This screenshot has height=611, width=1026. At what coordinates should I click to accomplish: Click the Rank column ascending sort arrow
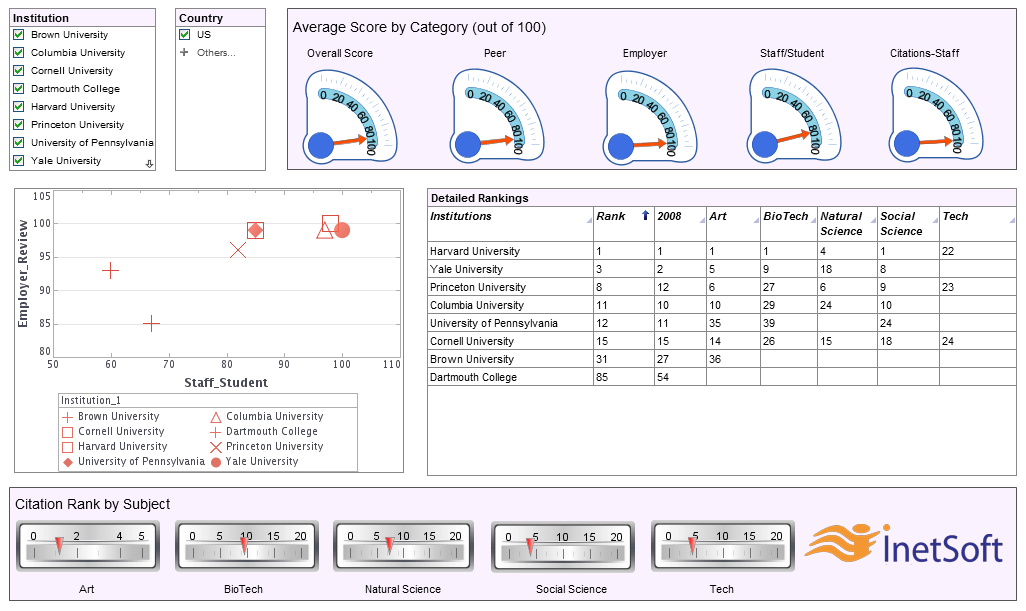[x=645, y=215]
